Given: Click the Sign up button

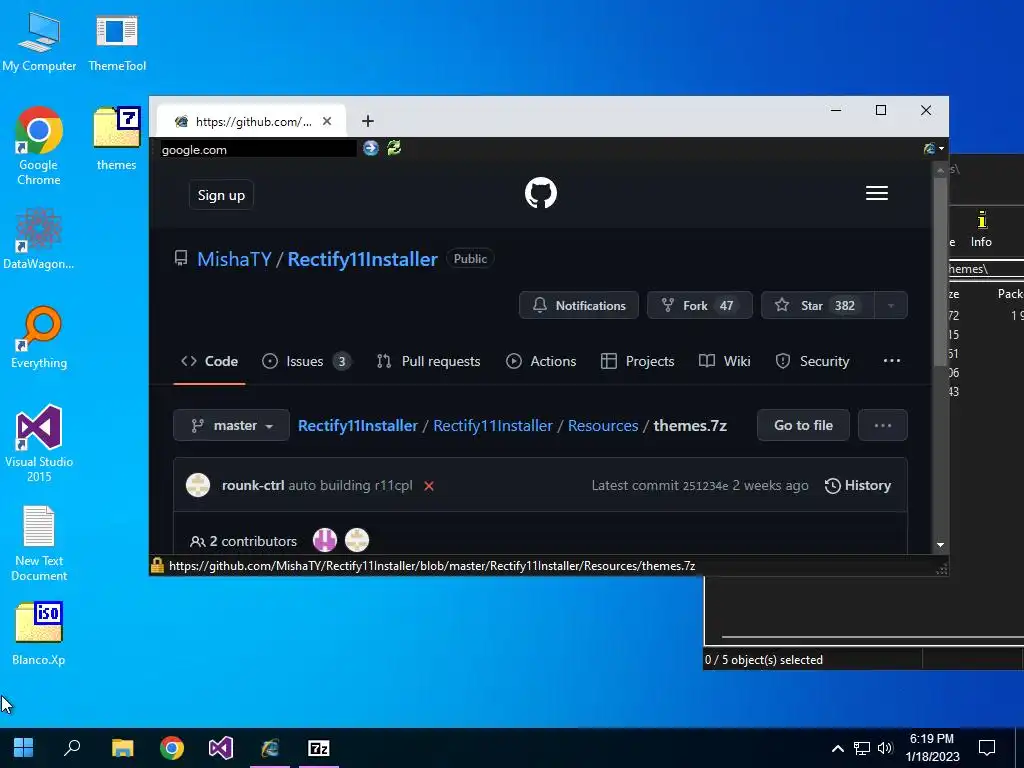Looking at the screenshot, I should [x=221, y=195].
